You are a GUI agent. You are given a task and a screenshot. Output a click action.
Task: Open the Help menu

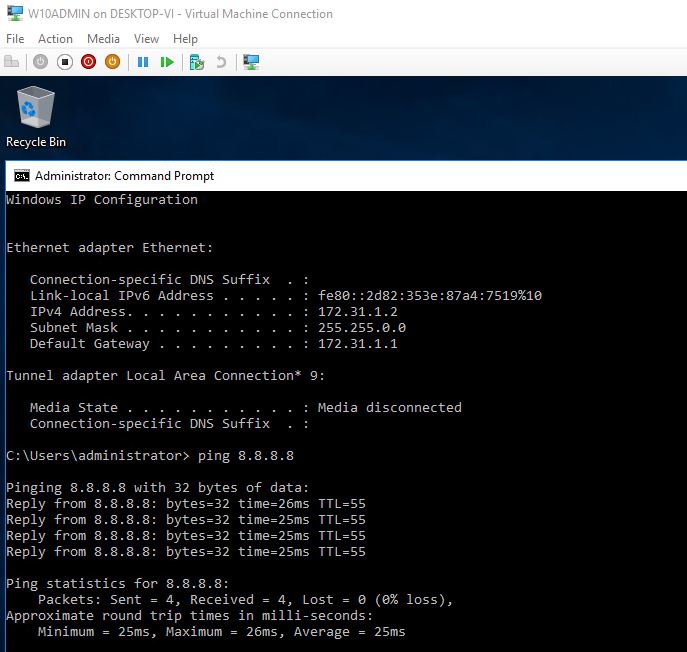click(x=185, y=39)
